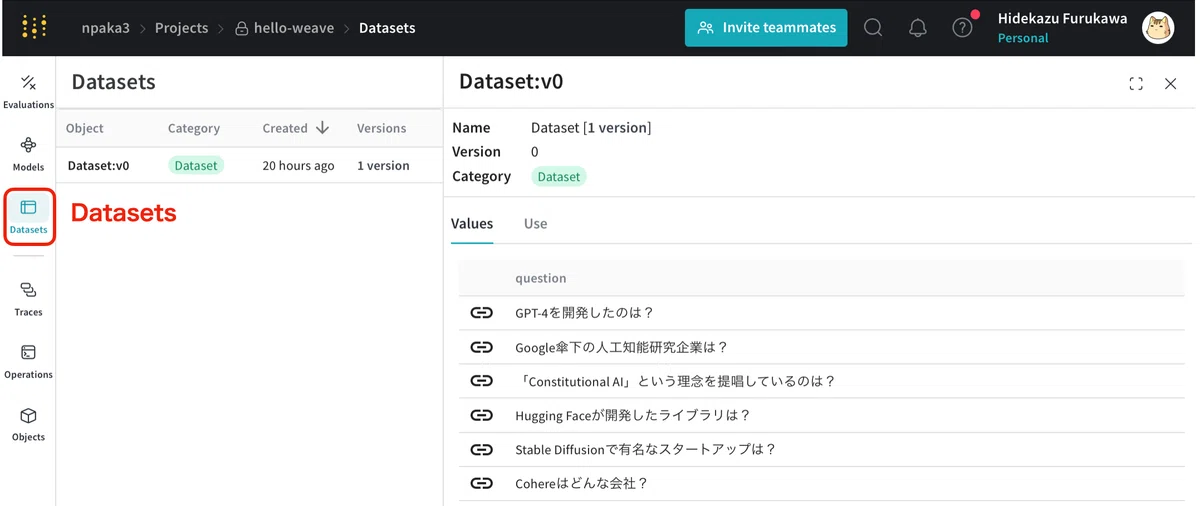Open the user avatar menu
1200x506 pixels.
[x=1158, y=28]
